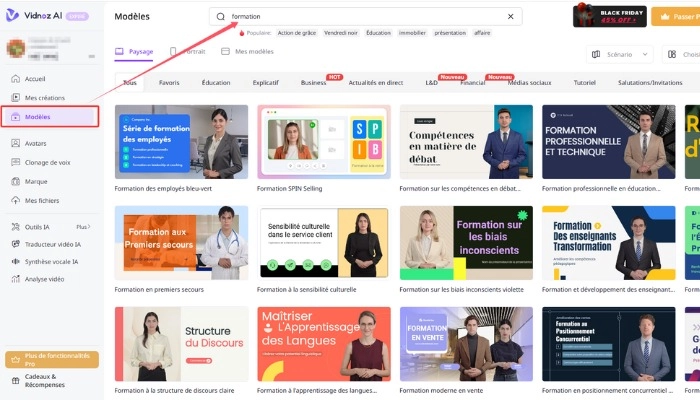Open Formation professionnelle et technique template
The image size is (700, 400).
tap(608, 142)
